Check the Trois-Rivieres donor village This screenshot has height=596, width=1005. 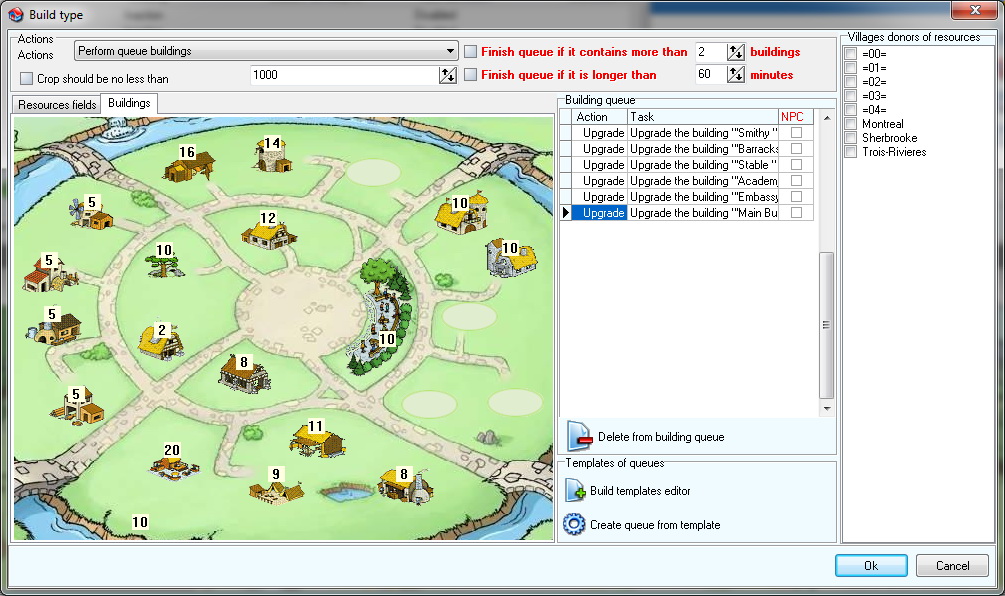(x=851, y=152)
